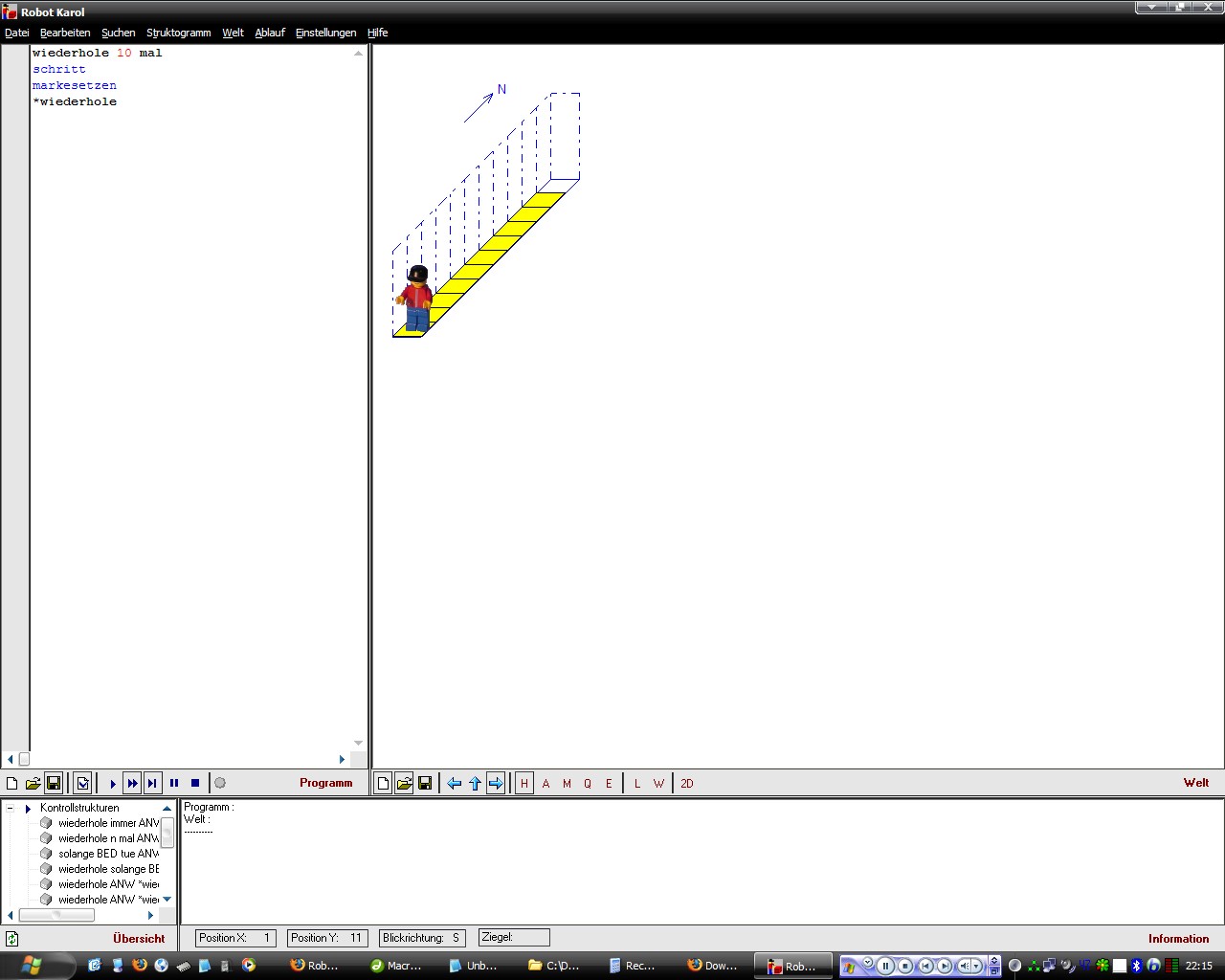Run syntax check on the program
1225x980 pixels.
click(83, 783)
